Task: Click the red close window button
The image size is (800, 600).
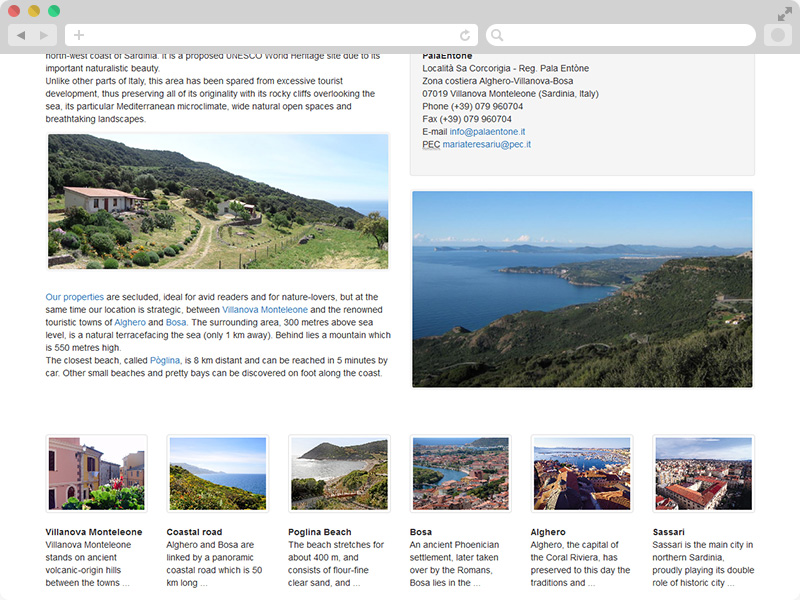Action: 14,11
